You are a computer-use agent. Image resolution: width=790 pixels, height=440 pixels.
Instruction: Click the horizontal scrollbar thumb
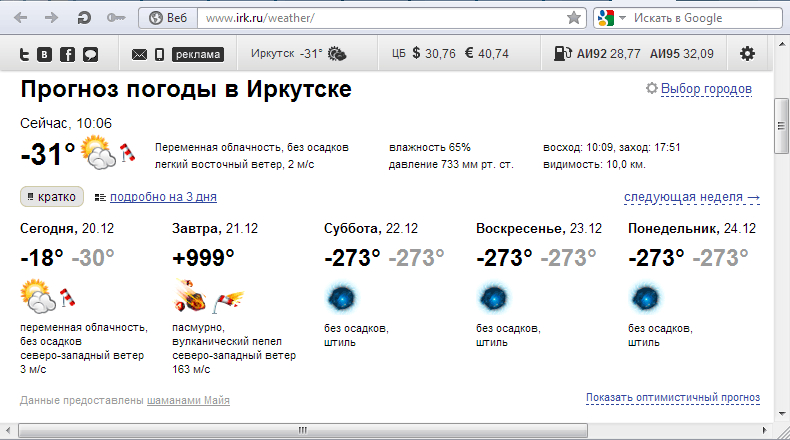[298, 430]
